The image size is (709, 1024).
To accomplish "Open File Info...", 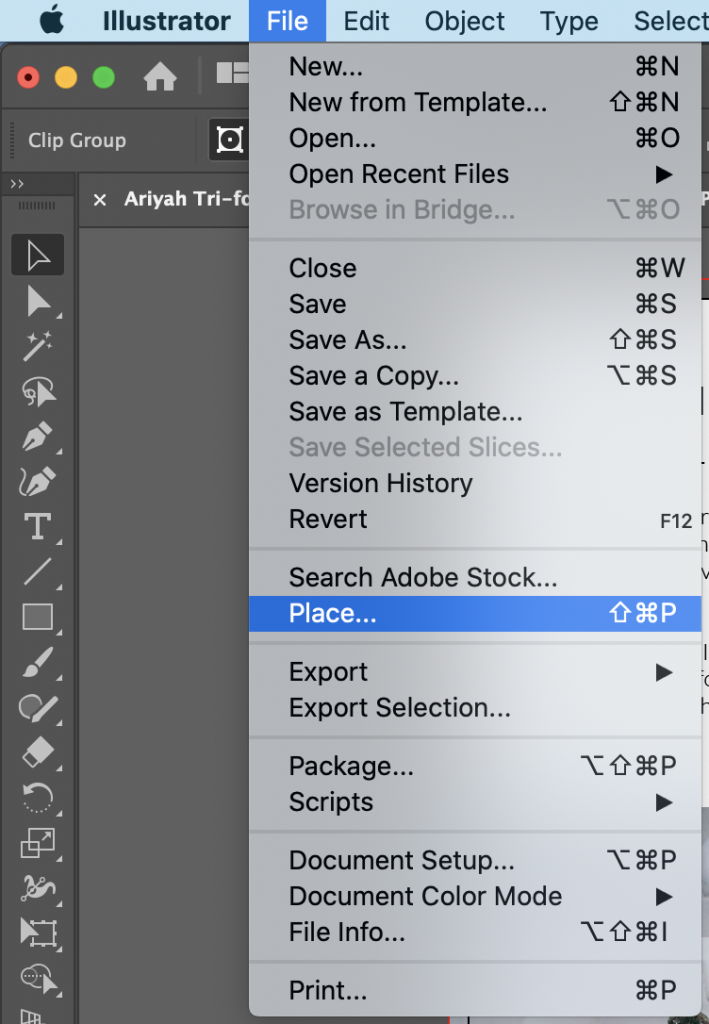I will coord(475,932).
